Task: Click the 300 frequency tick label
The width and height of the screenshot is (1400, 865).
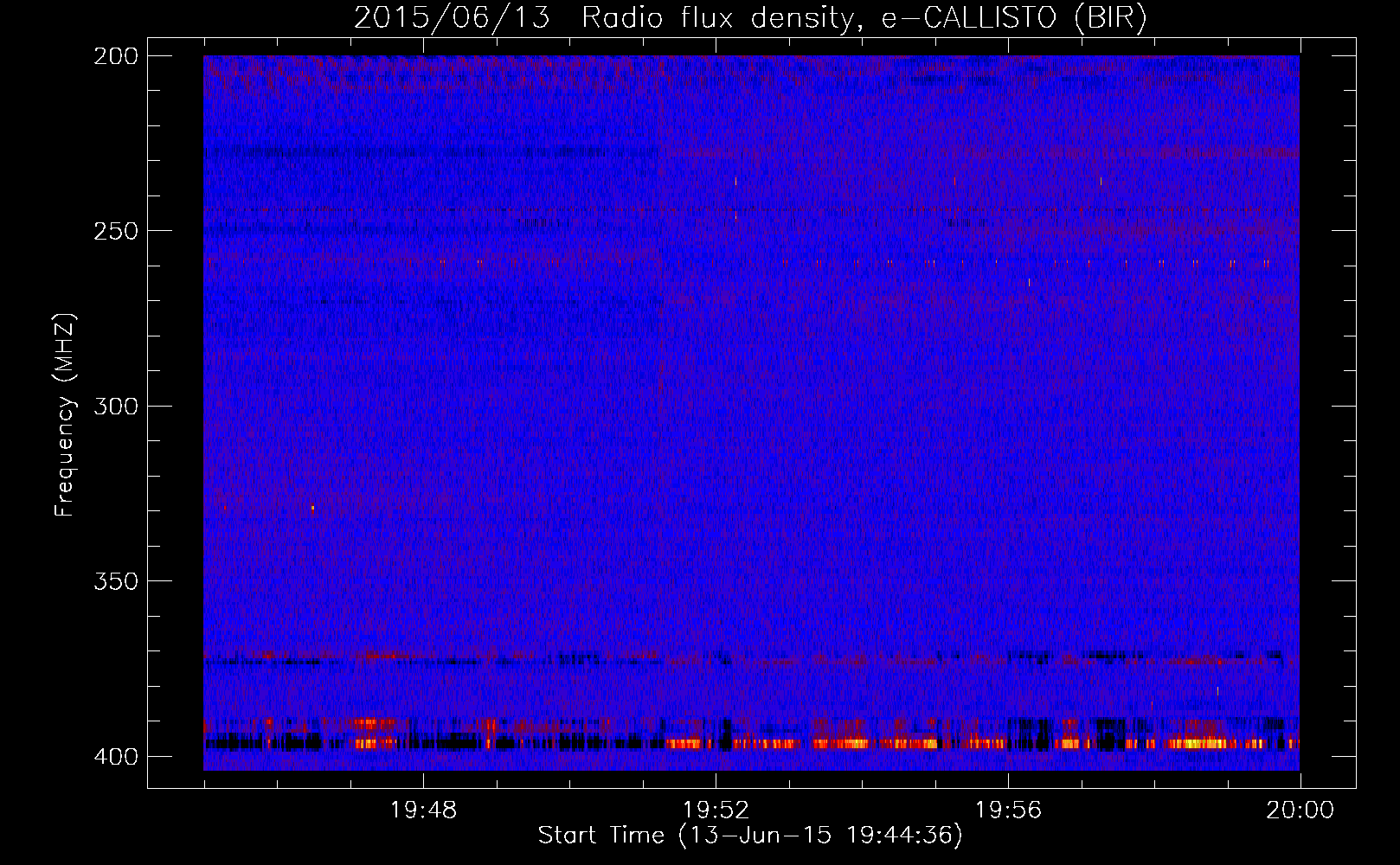Action: (115, 406)
